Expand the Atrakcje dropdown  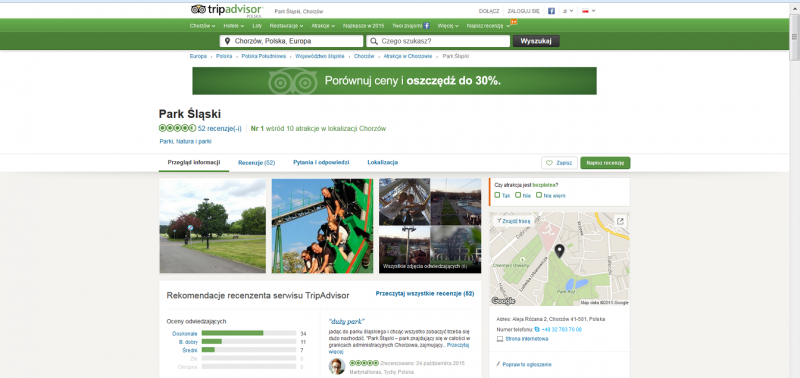pyautogui.click(x=323, y=26)
